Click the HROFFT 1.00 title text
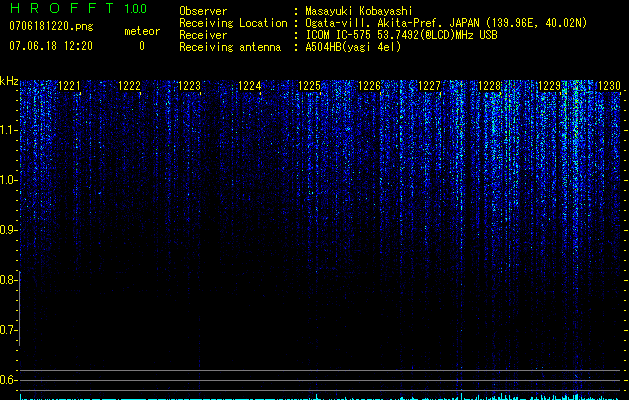629x400 pixels. 79,8
